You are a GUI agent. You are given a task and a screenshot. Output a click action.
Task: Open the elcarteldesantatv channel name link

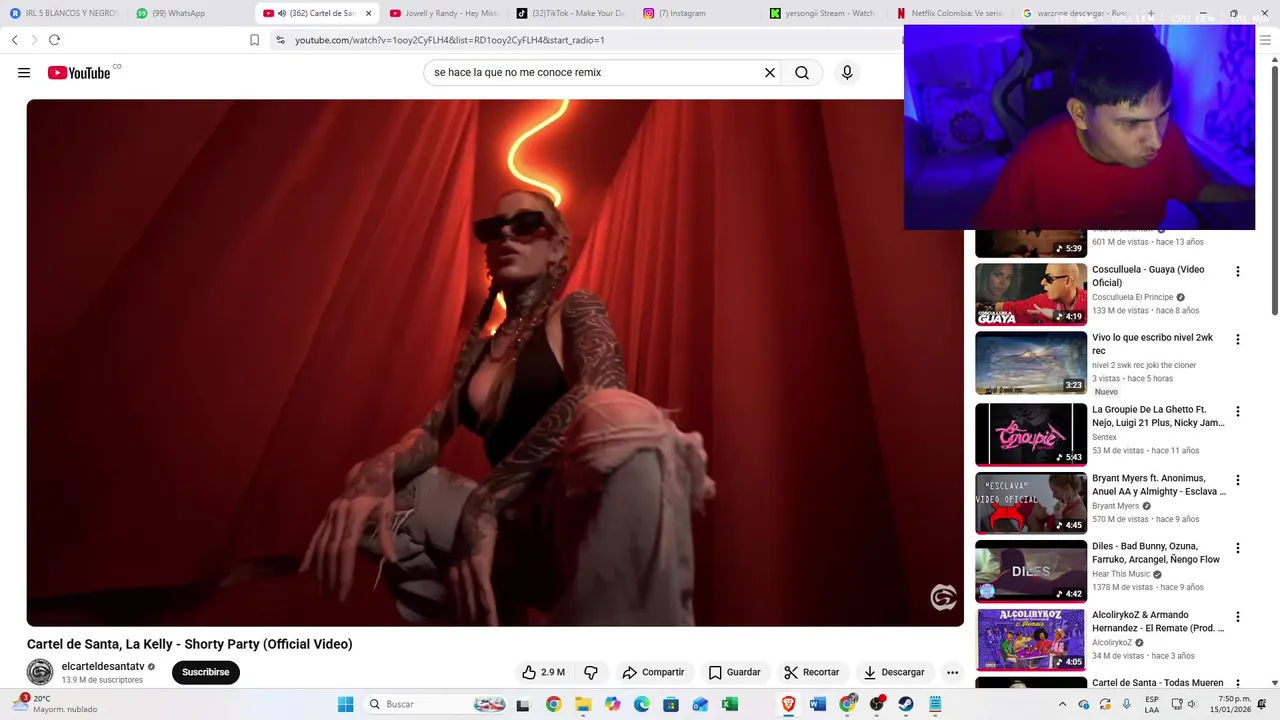tap(103, 666)
